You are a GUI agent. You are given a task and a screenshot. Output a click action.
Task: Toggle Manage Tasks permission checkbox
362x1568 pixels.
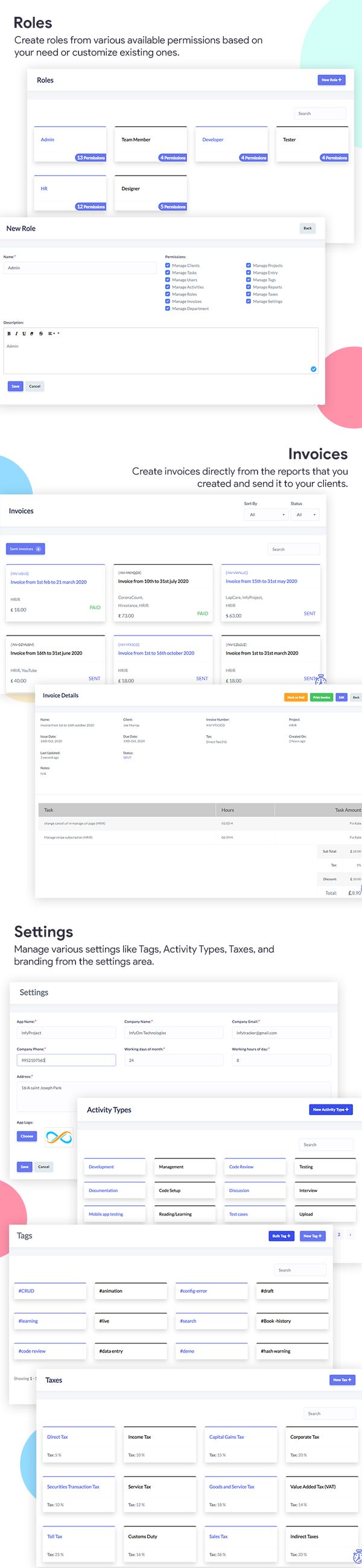pyautogui.click(x=167, y=273)
